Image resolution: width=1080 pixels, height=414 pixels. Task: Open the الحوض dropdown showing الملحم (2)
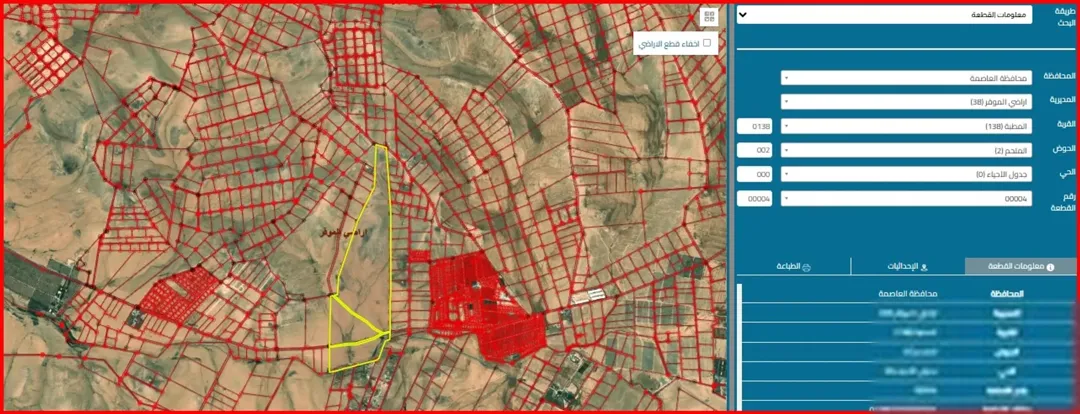point(906,150)
